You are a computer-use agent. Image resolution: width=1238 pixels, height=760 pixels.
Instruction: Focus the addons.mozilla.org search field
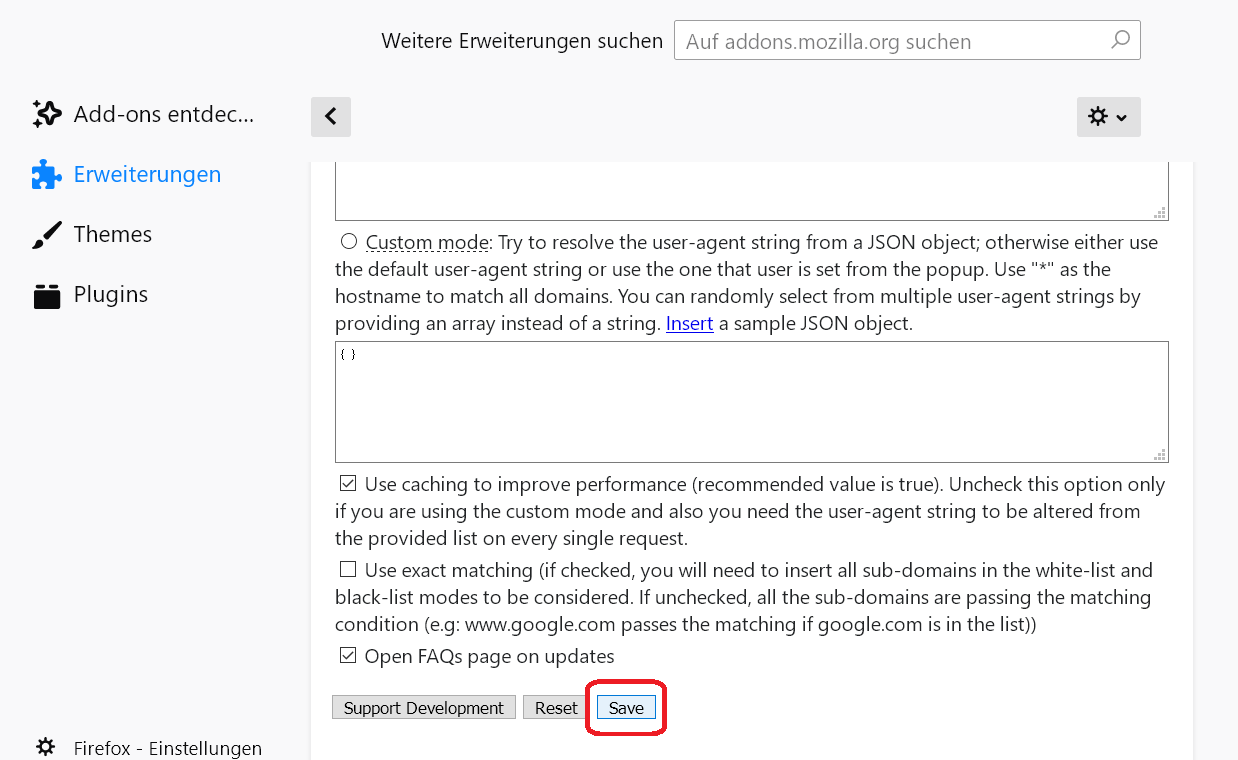click(890, 41)
